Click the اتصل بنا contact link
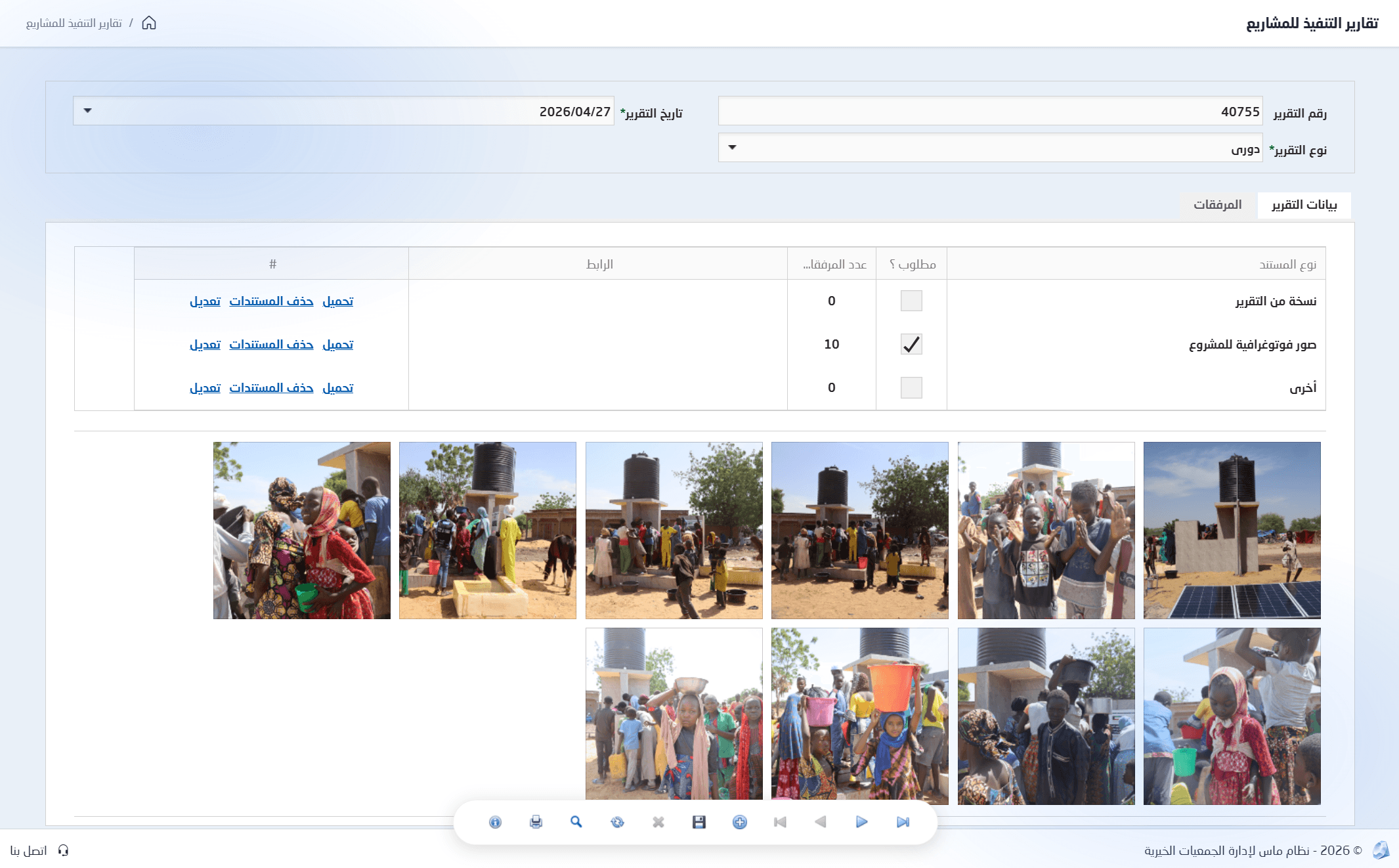Screen dimensions: 1399x868 tap(29, 851)
